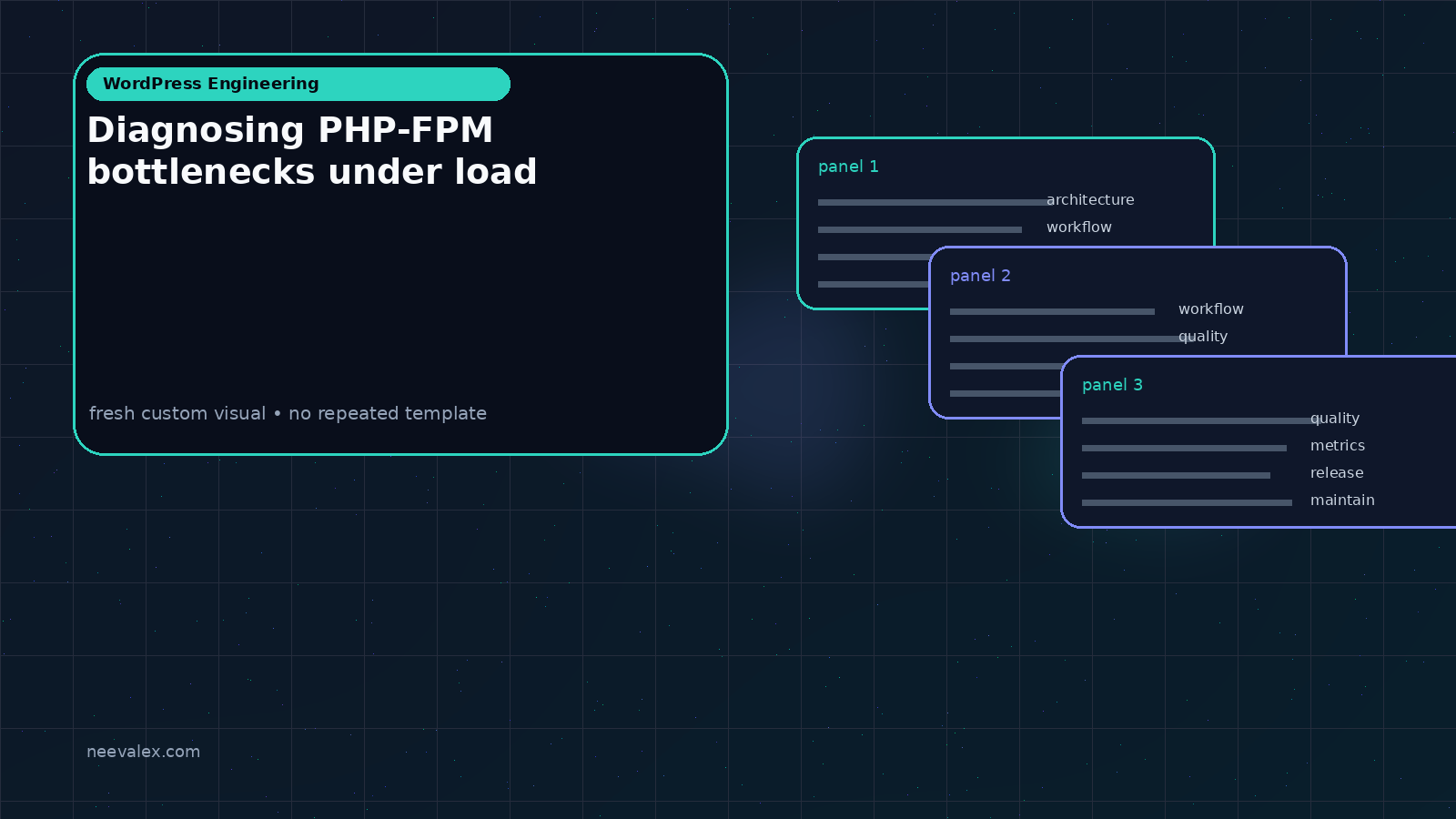
Task: Click 'architecture' in panel 1
Action: [1090, 199]
